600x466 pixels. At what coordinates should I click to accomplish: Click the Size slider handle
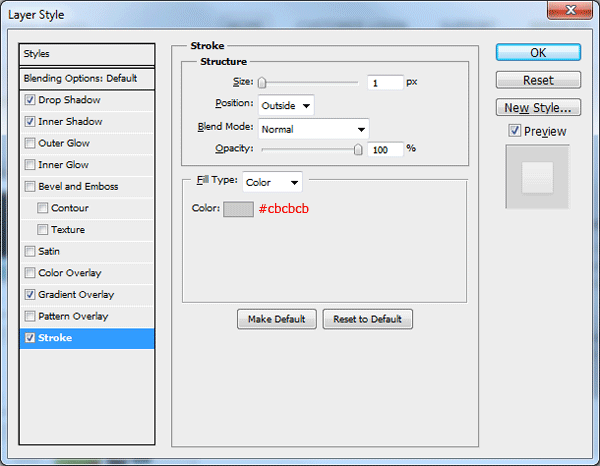click(x=262, y=82)
